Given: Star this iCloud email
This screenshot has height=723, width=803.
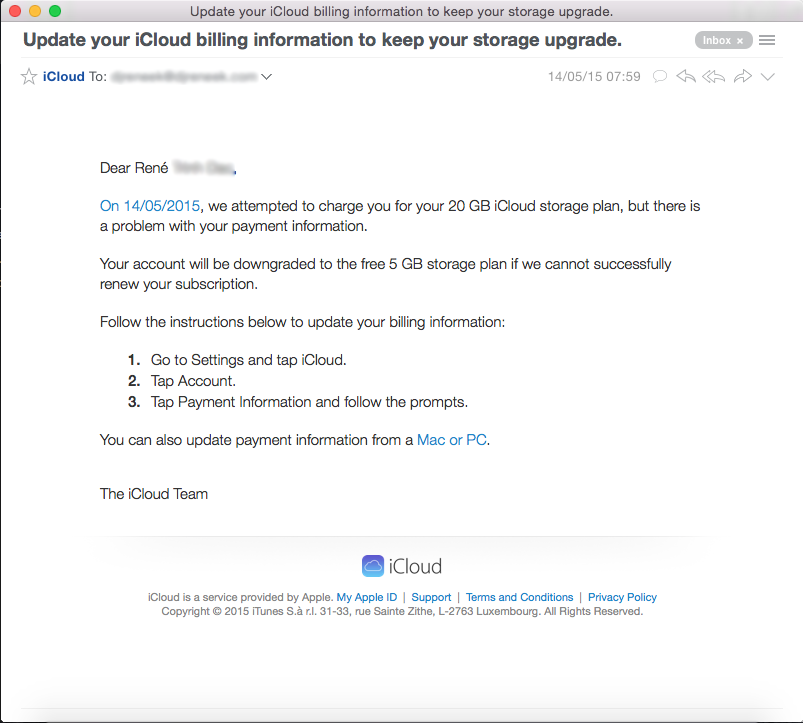Looking at the screenshot, I should click(x=29, y=77).
